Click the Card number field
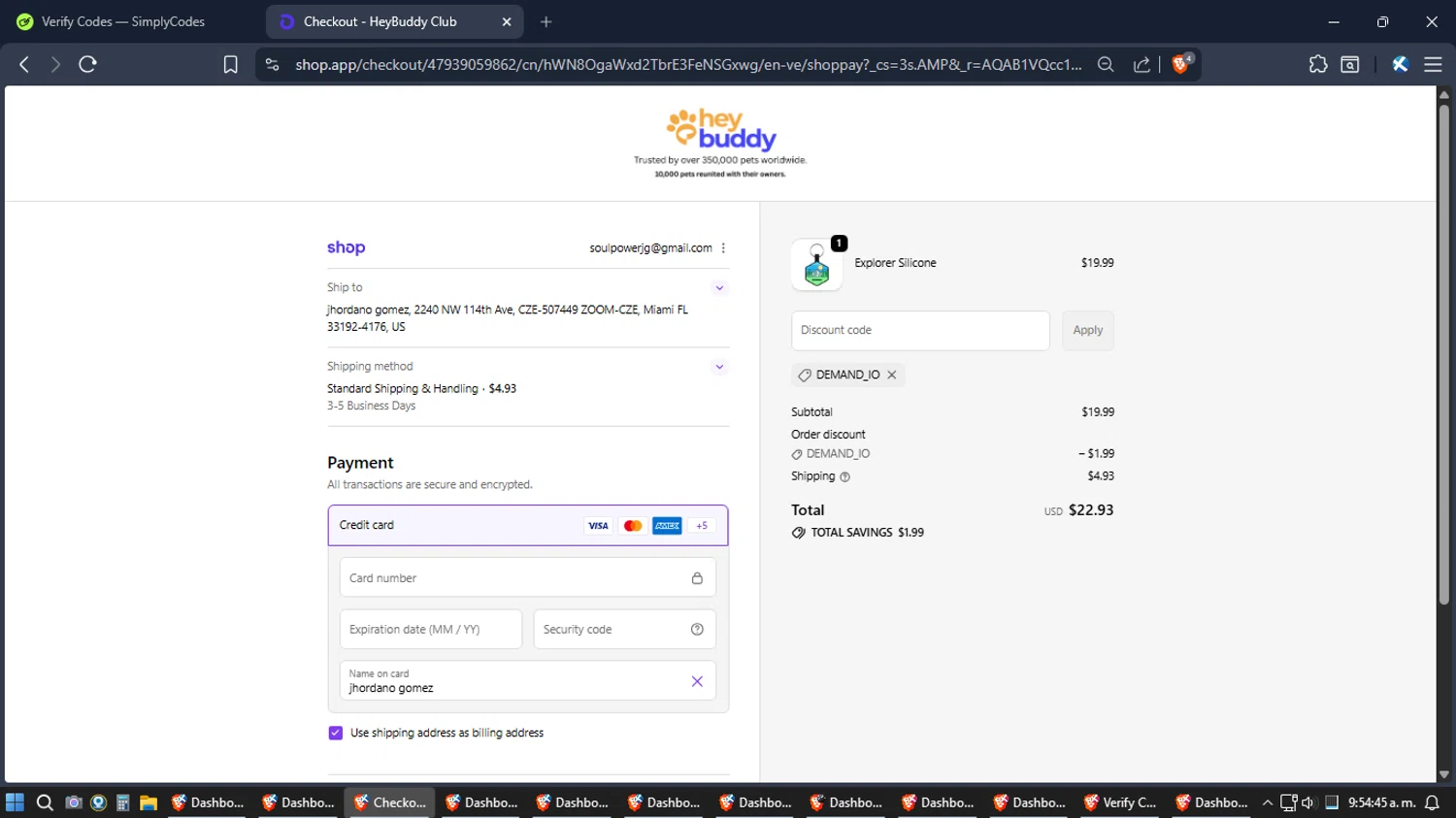The width and height of the screenshot is (1456, 818). (x=528, y=578)
